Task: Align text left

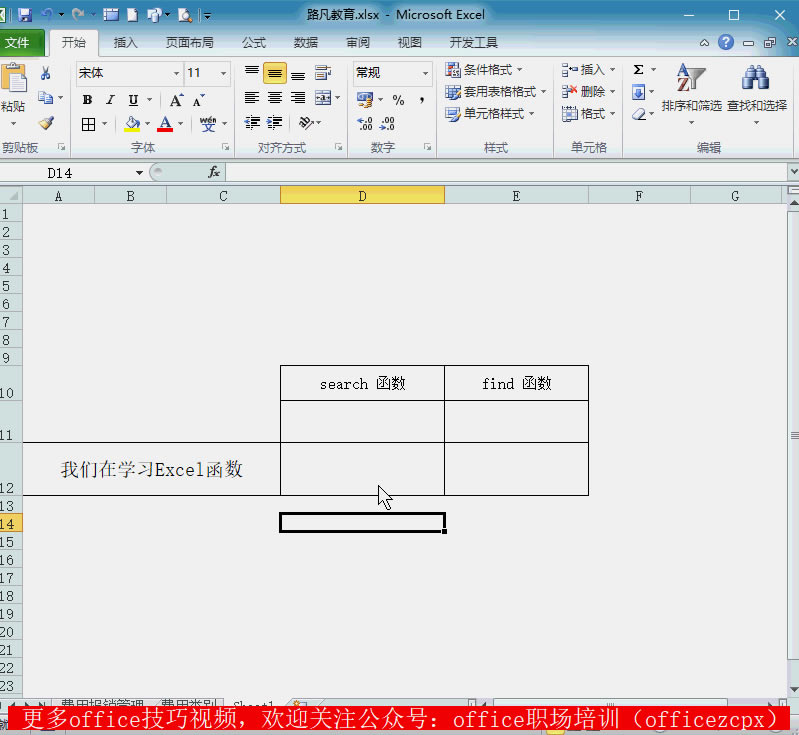Action: click(x=252, y=97)
